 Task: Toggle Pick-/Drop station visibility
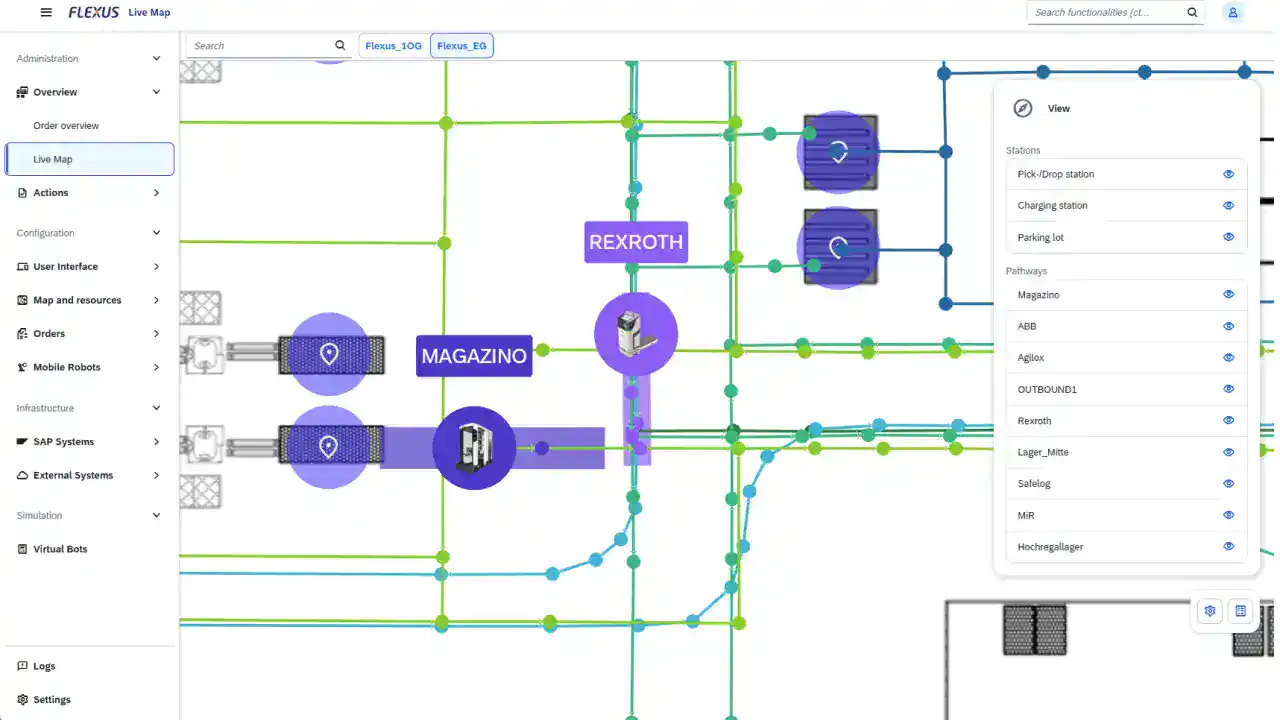point(1229,174)
